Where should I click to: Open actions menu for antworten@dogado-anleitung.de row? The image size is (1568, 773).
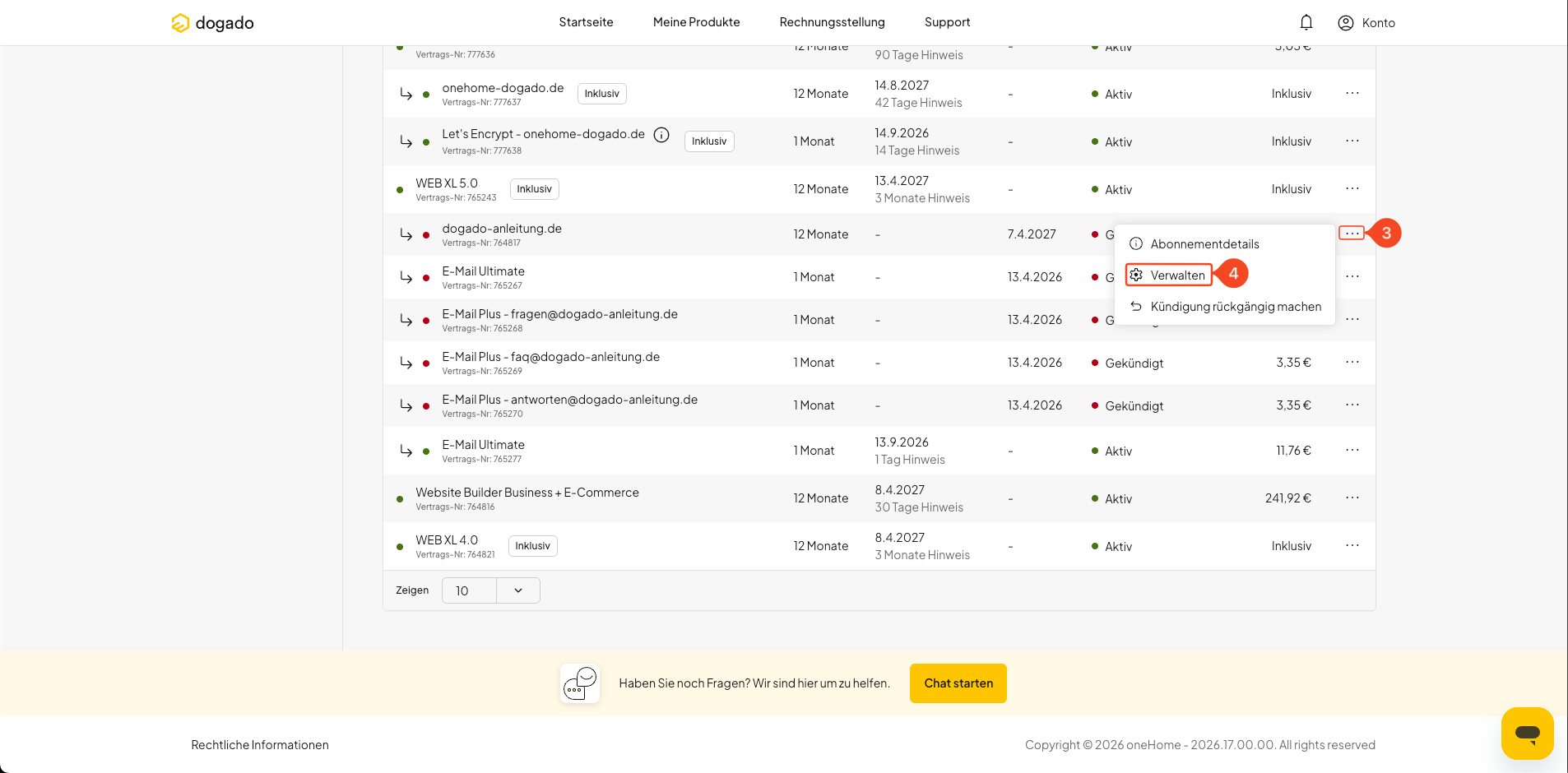[1352, 405]
